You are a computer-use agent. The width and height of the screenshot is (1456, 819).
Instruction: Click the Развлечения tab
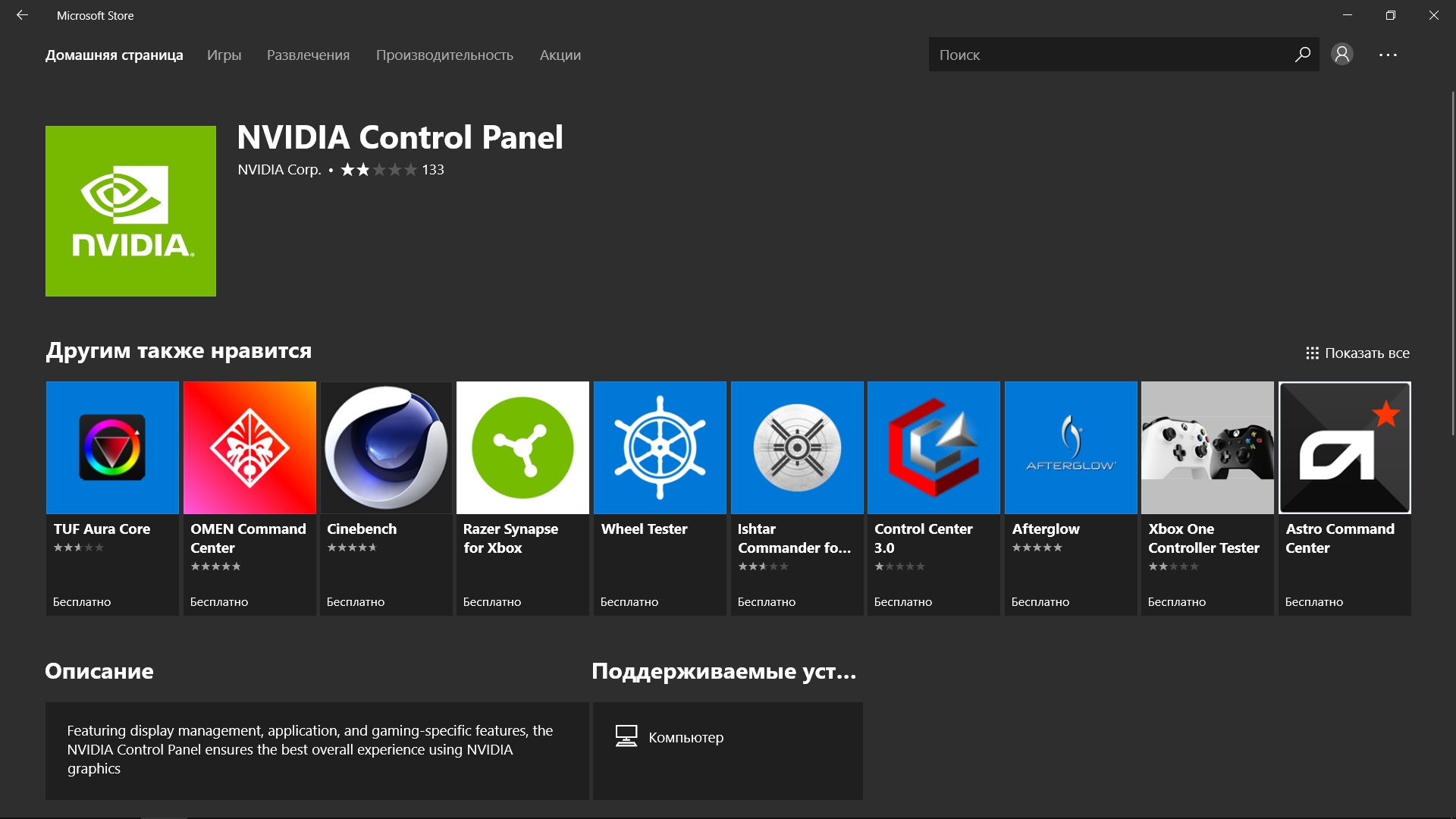click(x=308, y=54)
